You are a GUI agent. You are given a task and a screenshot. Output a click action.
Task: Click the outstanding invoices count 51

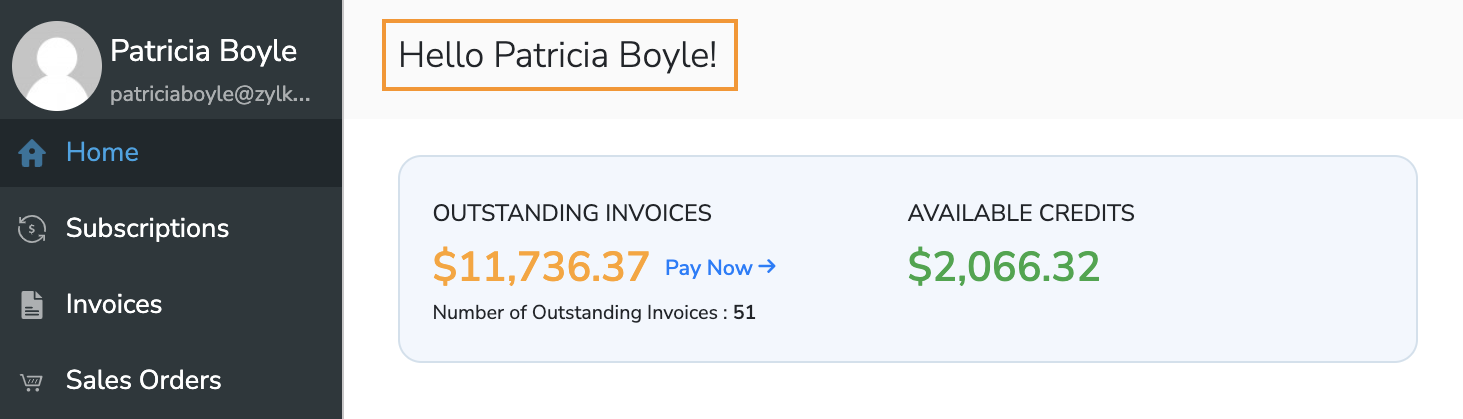pos(744,313)
